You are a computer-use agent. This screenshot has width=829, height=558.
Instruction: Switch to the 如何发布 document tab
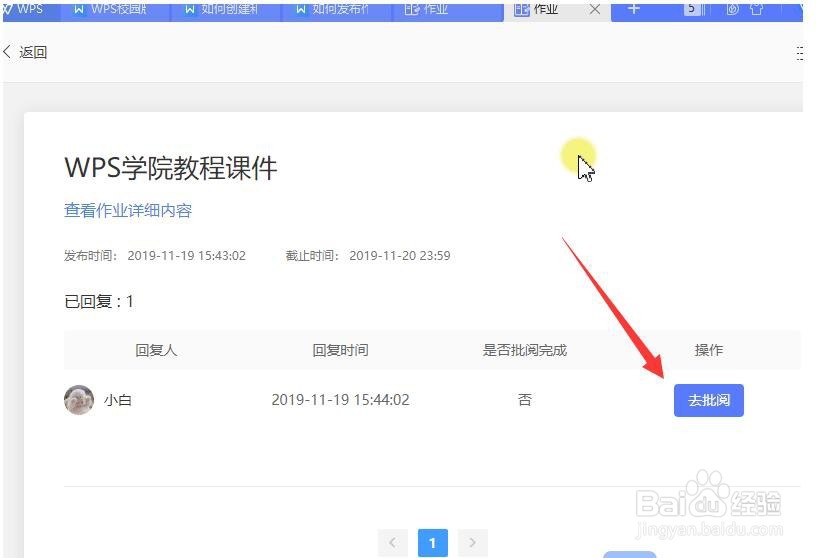tap(336, 10)
